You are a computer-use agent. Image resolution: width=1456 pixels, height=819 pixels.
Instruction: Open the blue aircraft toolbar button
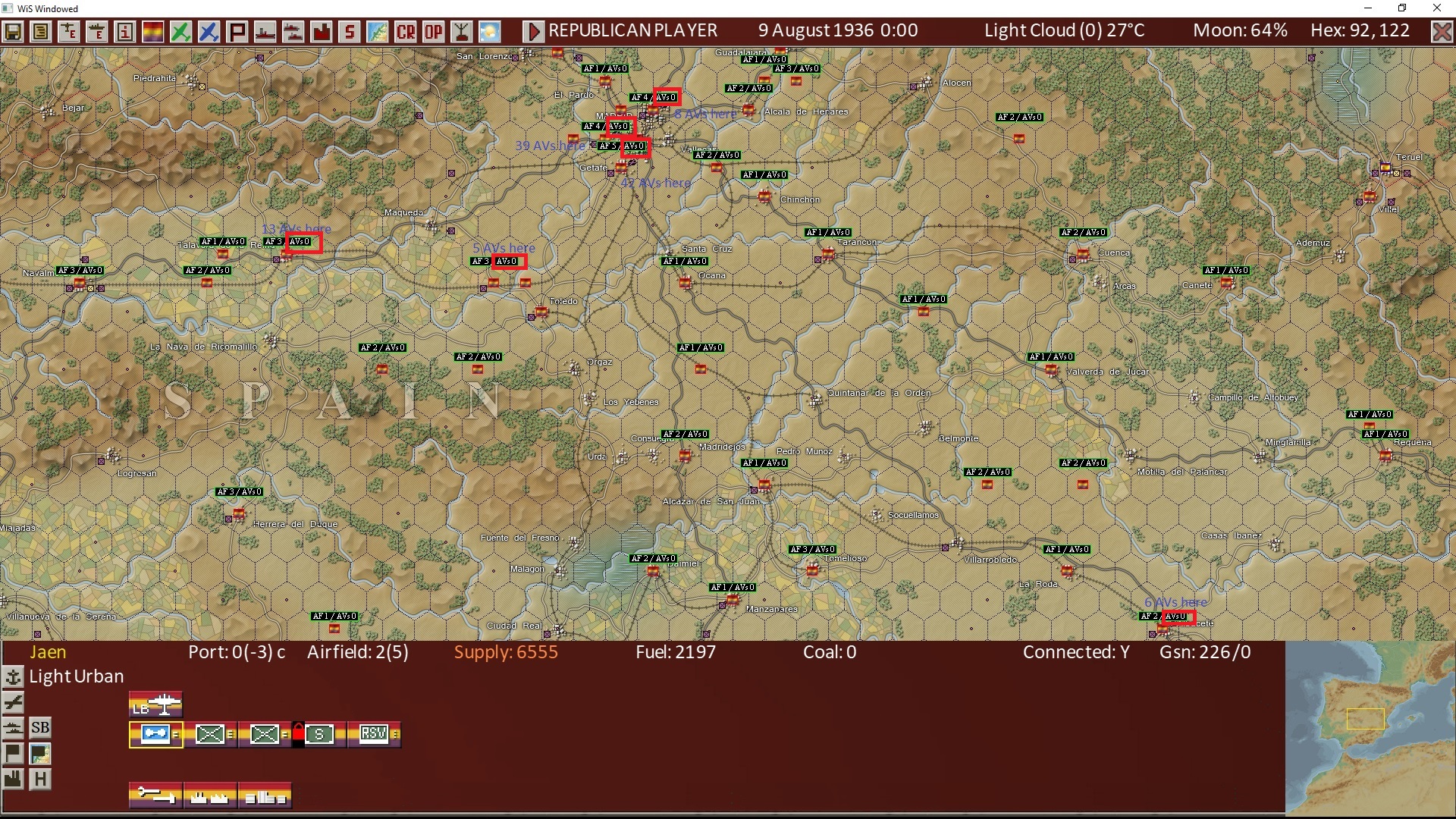[209, 32]
